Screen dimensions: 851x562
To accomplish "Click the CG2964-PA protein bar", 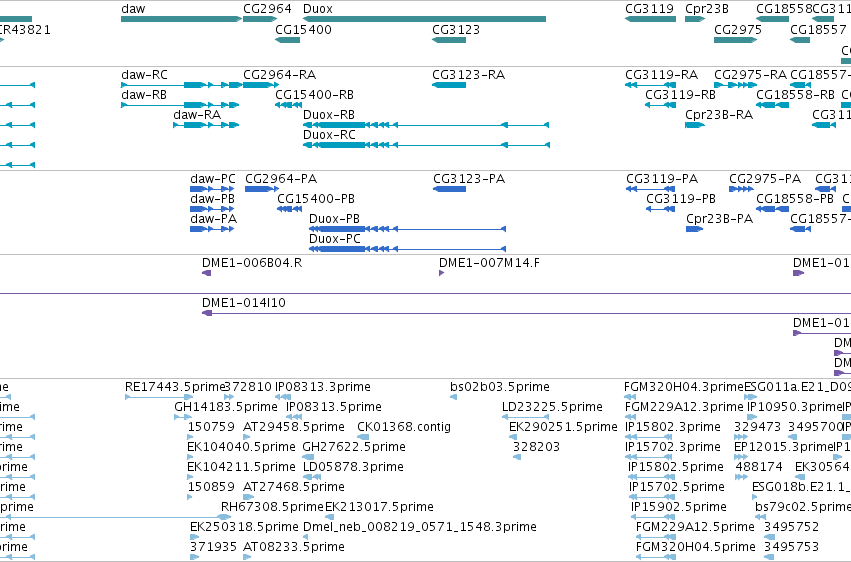I will click(262, 189).
